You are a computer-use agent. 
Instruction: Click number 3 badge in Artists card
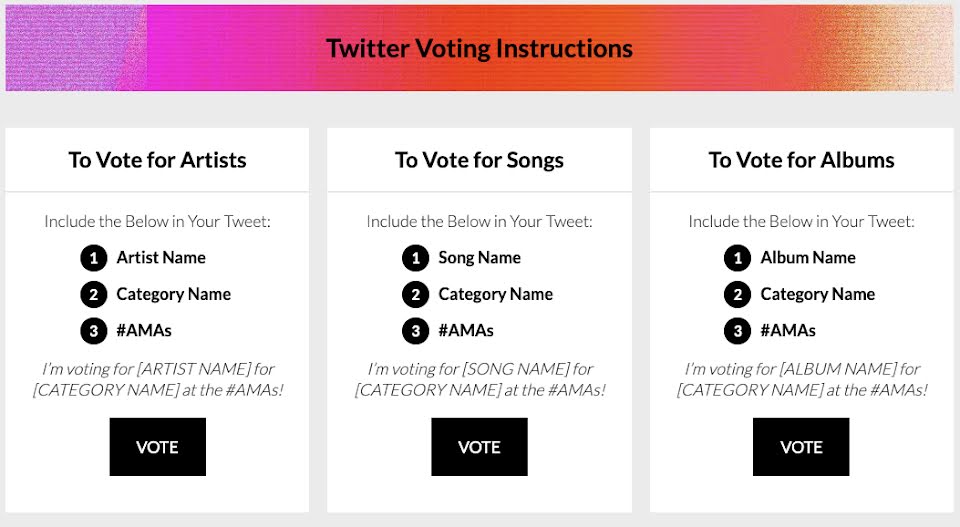(x=94, y=331)
